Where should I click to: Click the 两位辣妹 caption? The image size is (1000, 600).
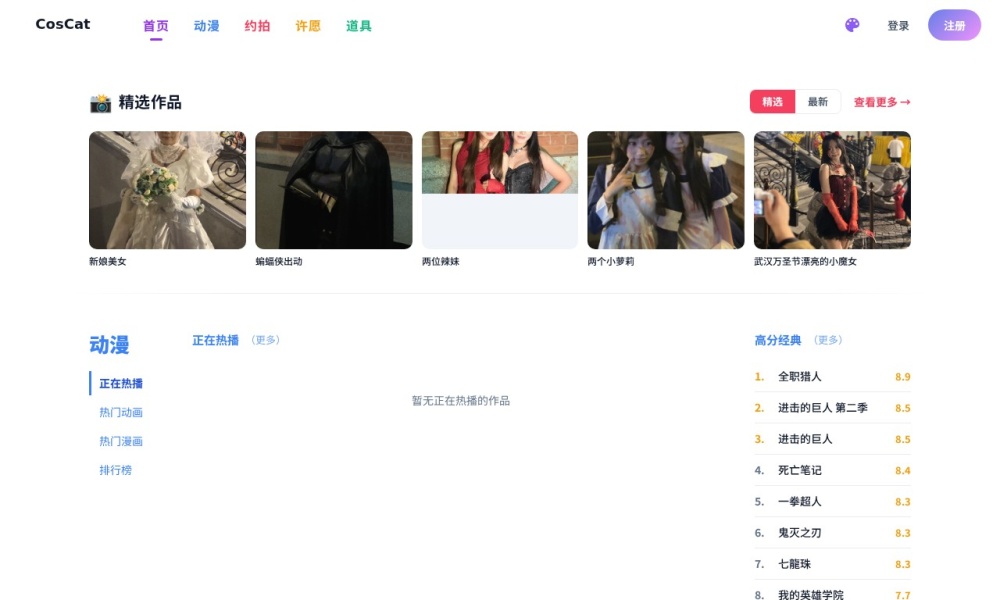pyautogui.click(x=441, y=261)
